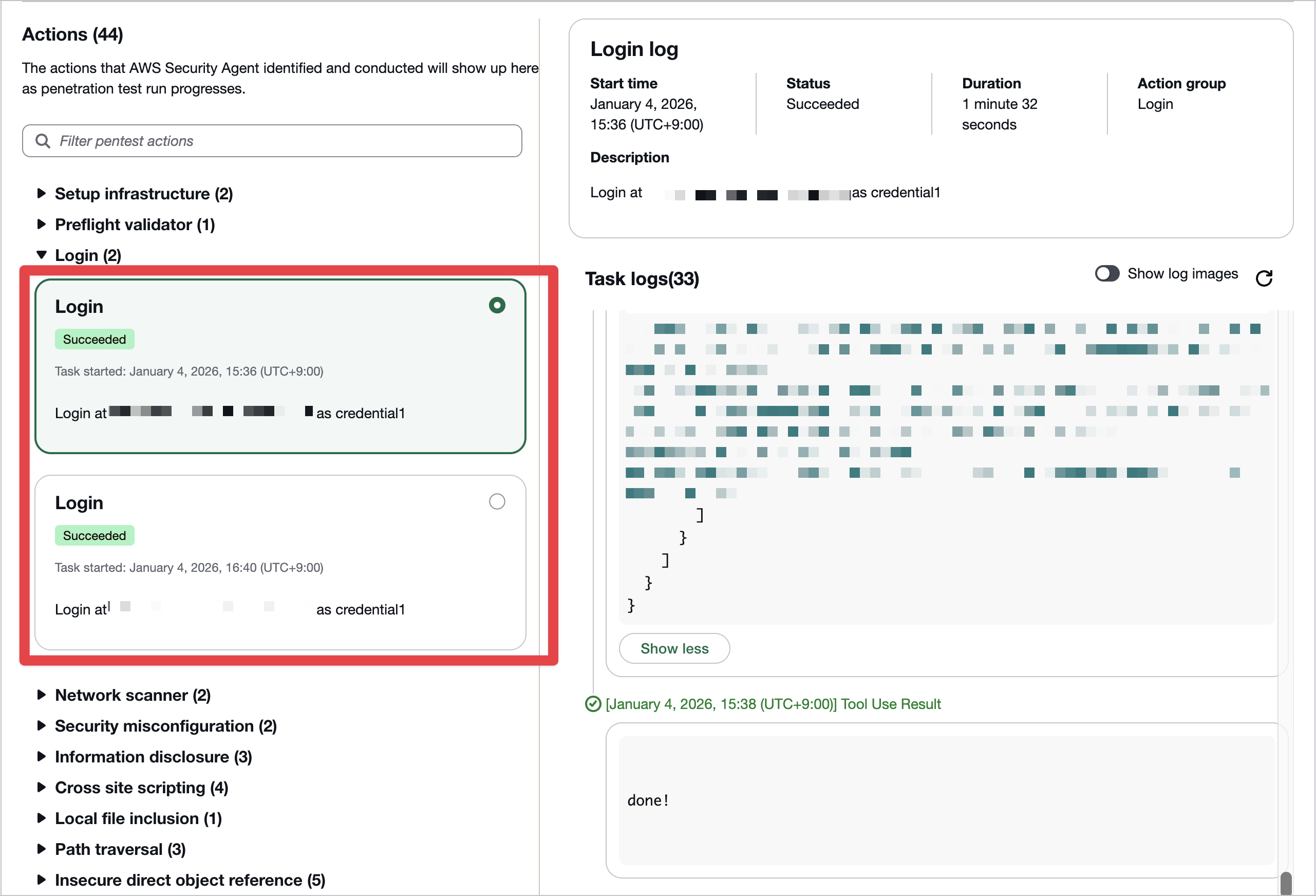Expand the Information disclosure group
Viewport: 1316px width, 896px height.
tap(41, 757)
